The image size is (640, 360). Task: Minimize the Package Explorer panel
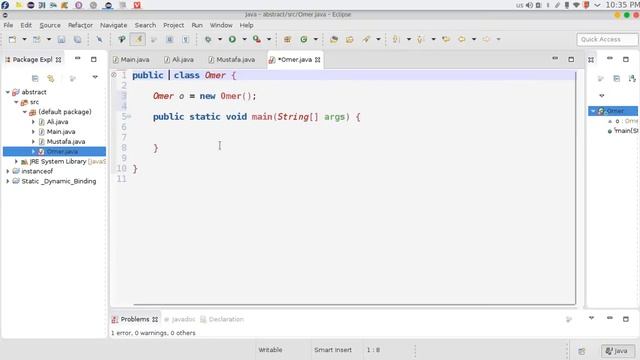click(x=78, y=59)
